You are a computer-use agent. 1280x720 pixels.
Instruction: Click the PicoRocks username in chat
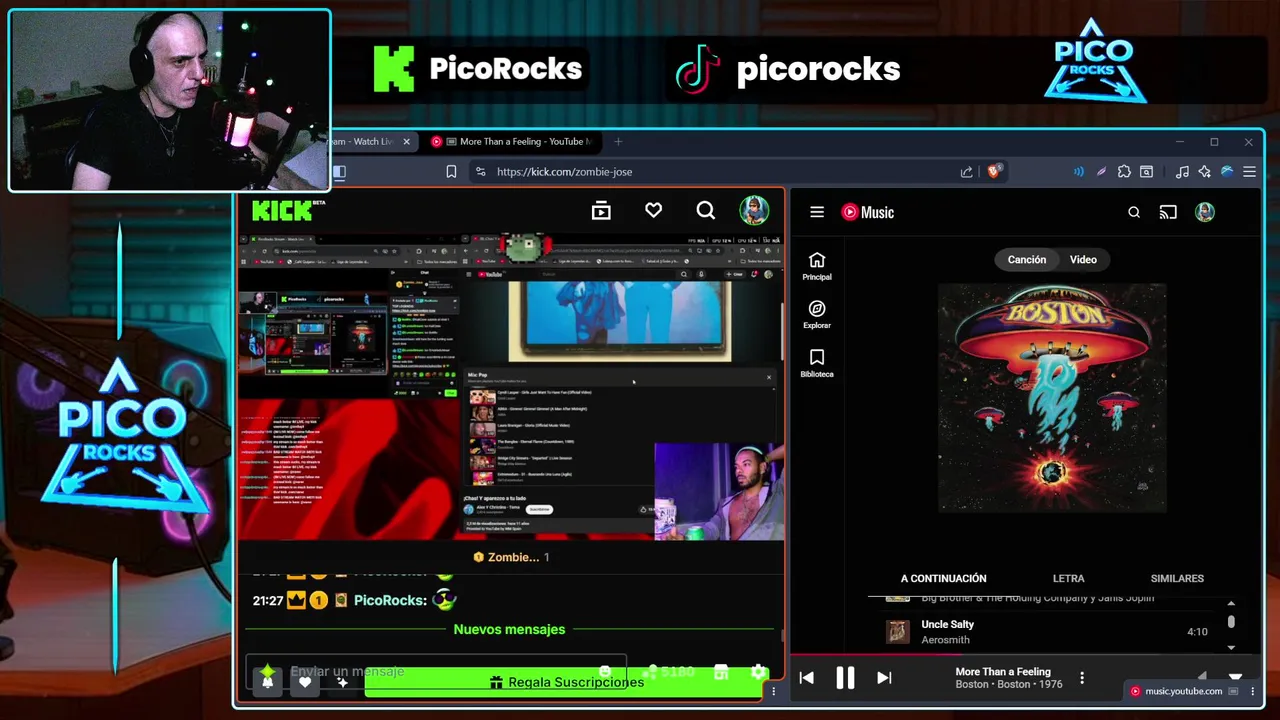pos(389,600)
